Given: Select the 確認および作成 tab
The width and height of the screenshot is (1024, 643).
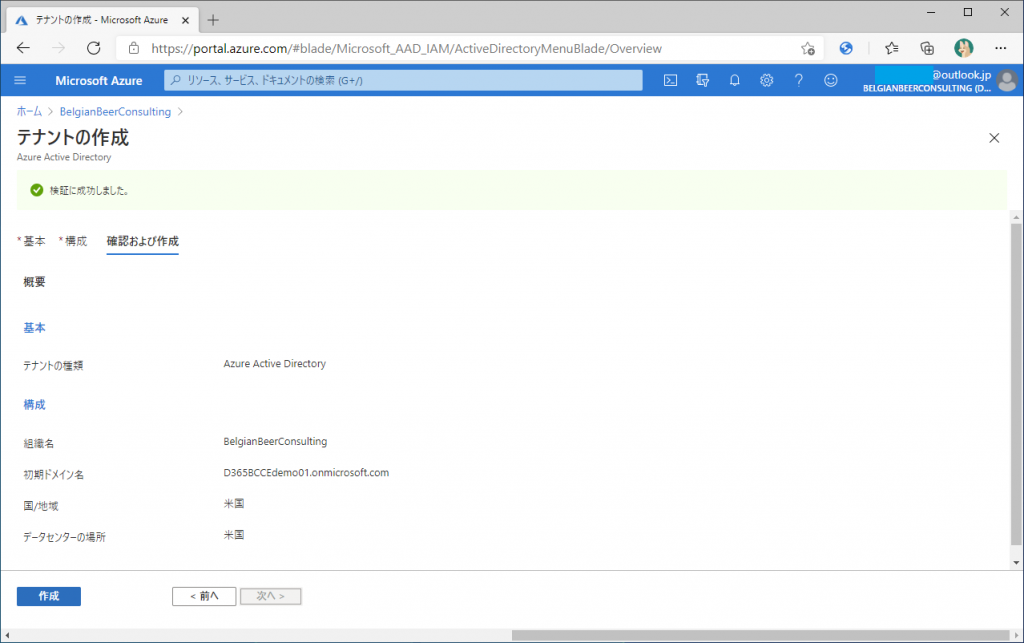Looking at the screenshot, I should point(142,241).
